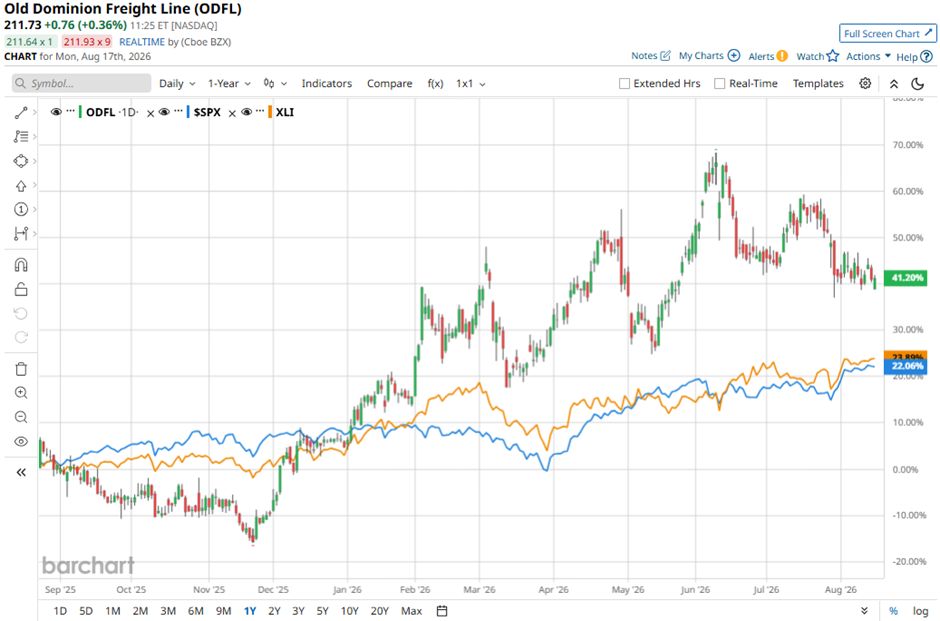Open the Daily interval dropdown
940x621 pixels.
[177, 83]
